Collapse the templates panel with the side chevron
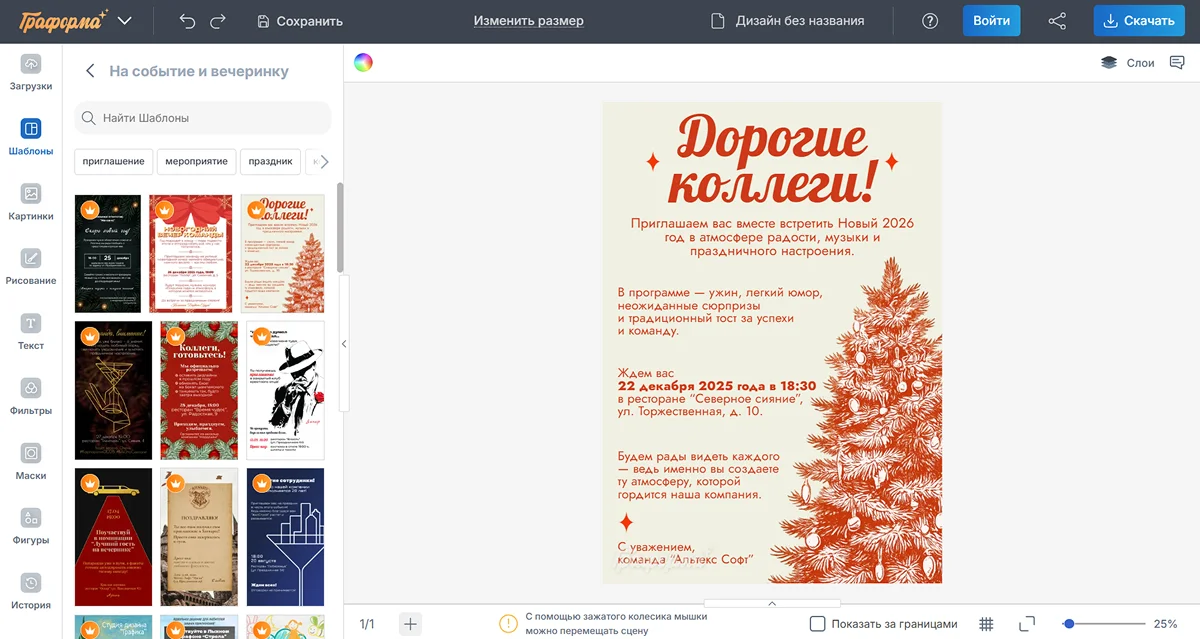The width and height of the screenshot is (1200, 639). 343,343
